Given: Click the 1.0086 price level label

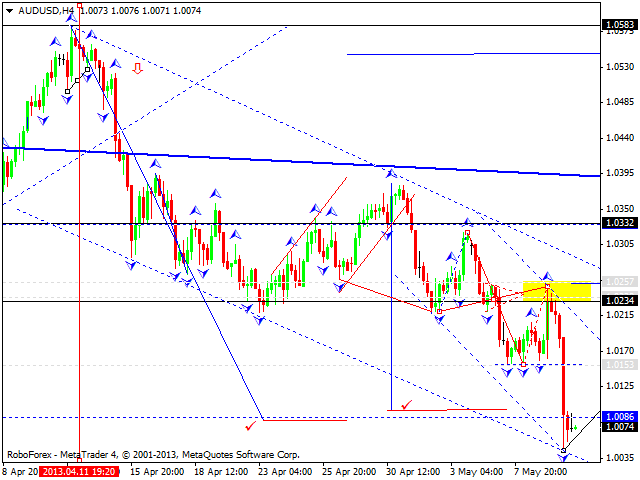Looking at the screenshot, I should pos(619,416).
